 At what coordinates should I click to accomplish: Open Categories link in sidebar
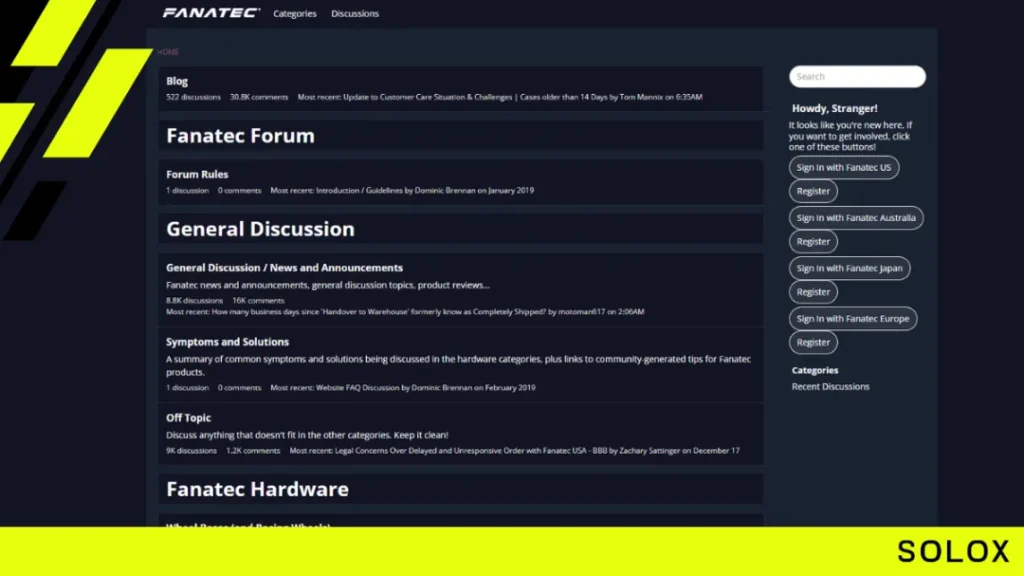tap(815, 370)
